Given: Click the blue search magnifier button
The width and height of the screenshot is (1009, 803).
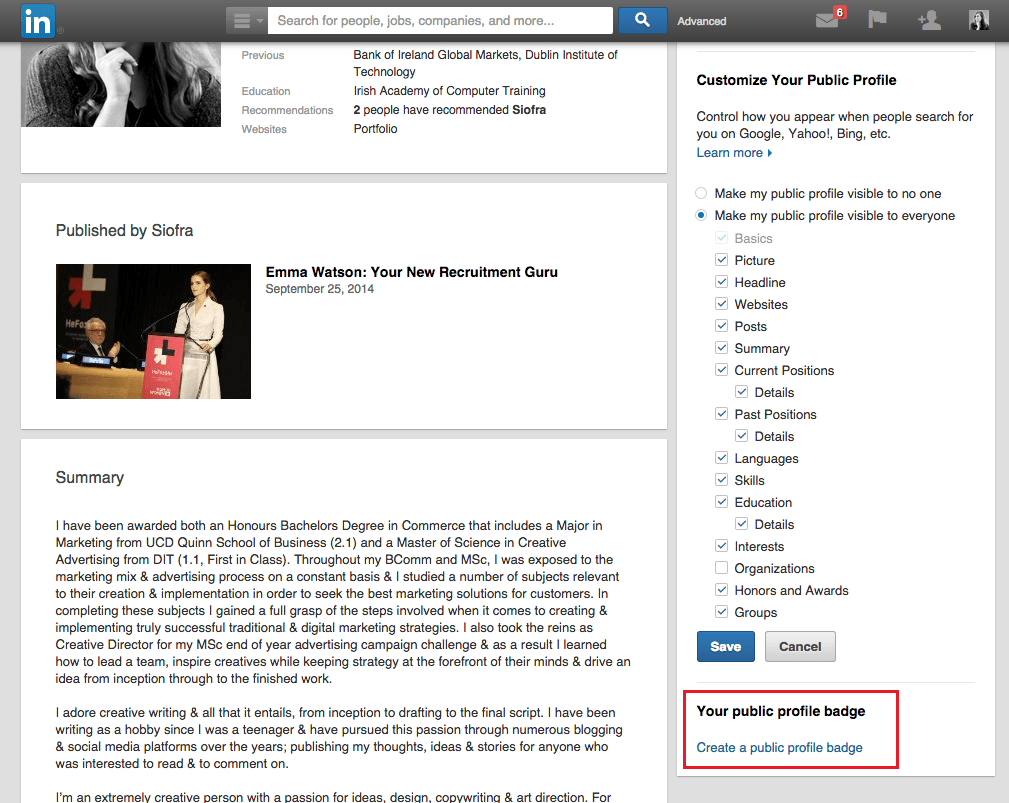Looking at the screenshot, I should tap(642, 20).
